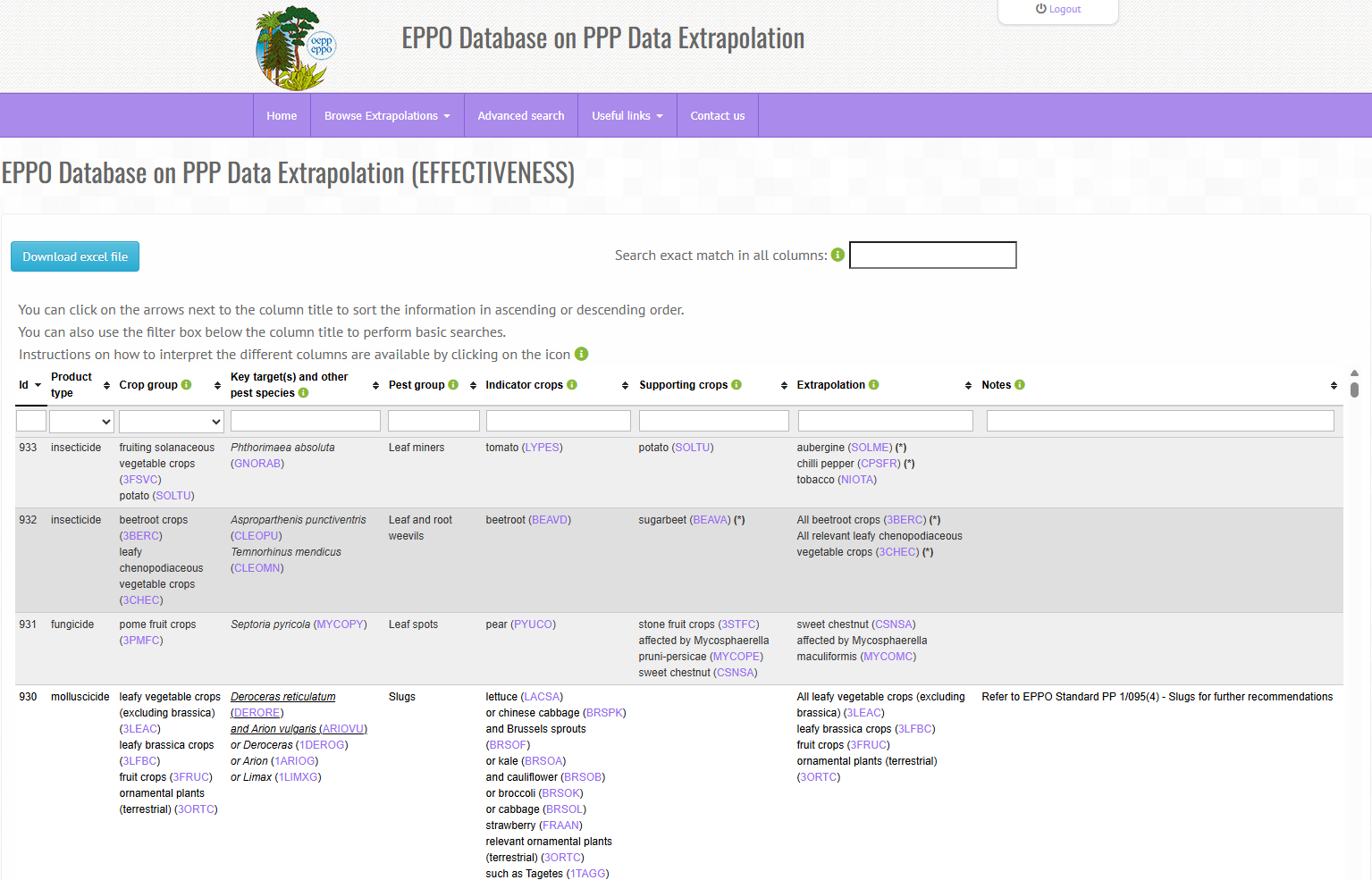1372x880 pixels.
Task: Go to the Contact us page
Action: click(717, 116)
